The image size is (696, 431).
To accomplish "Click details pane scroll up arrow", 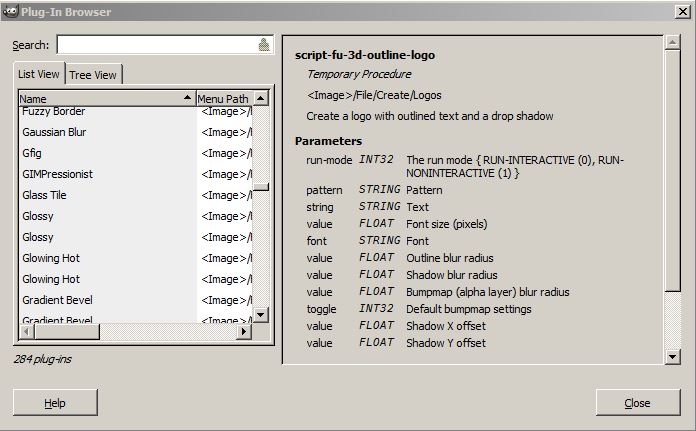I will coord(673,42).
